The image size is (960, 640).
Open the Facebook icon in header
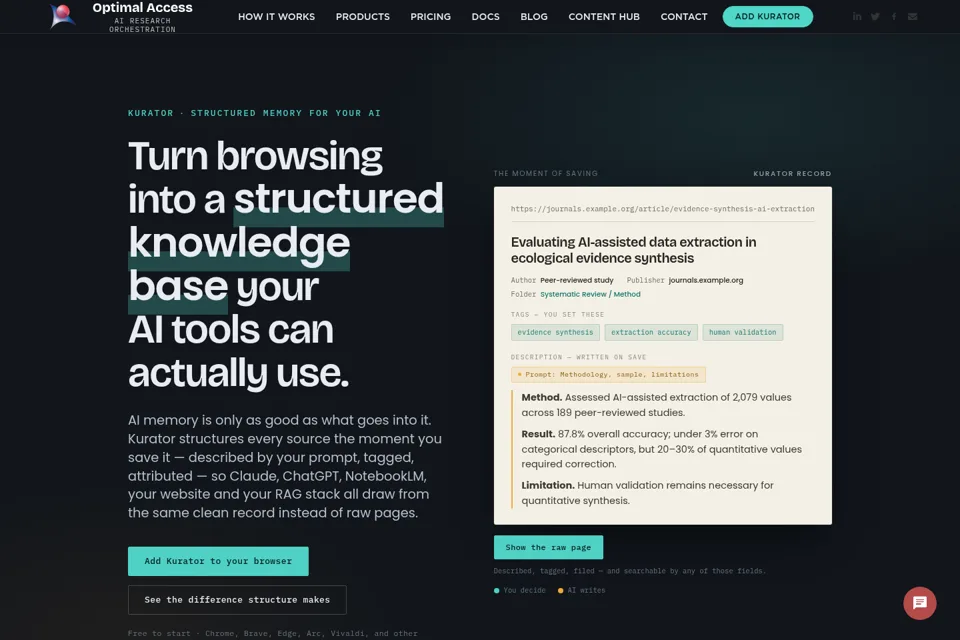(894, 17)
